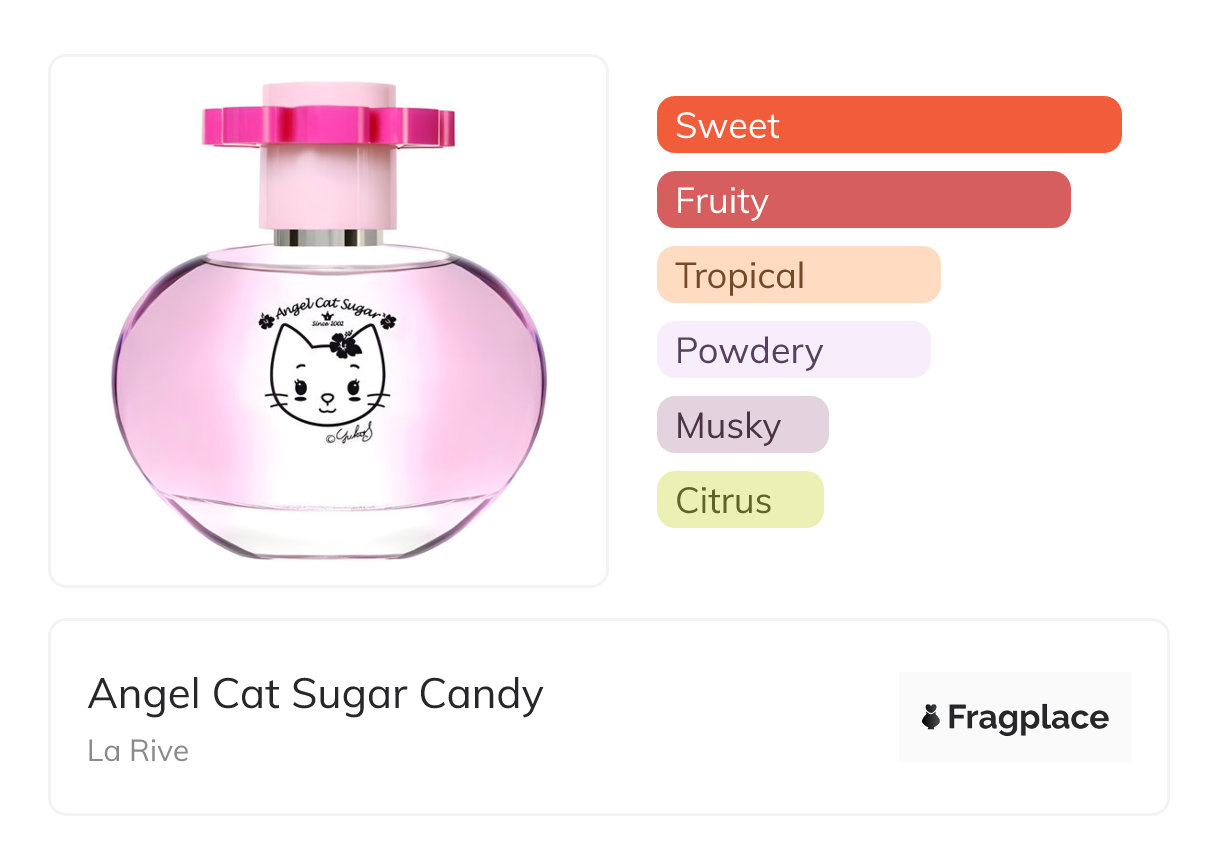
Task: Pick the Musky accord bar
Action: [742, 425]
